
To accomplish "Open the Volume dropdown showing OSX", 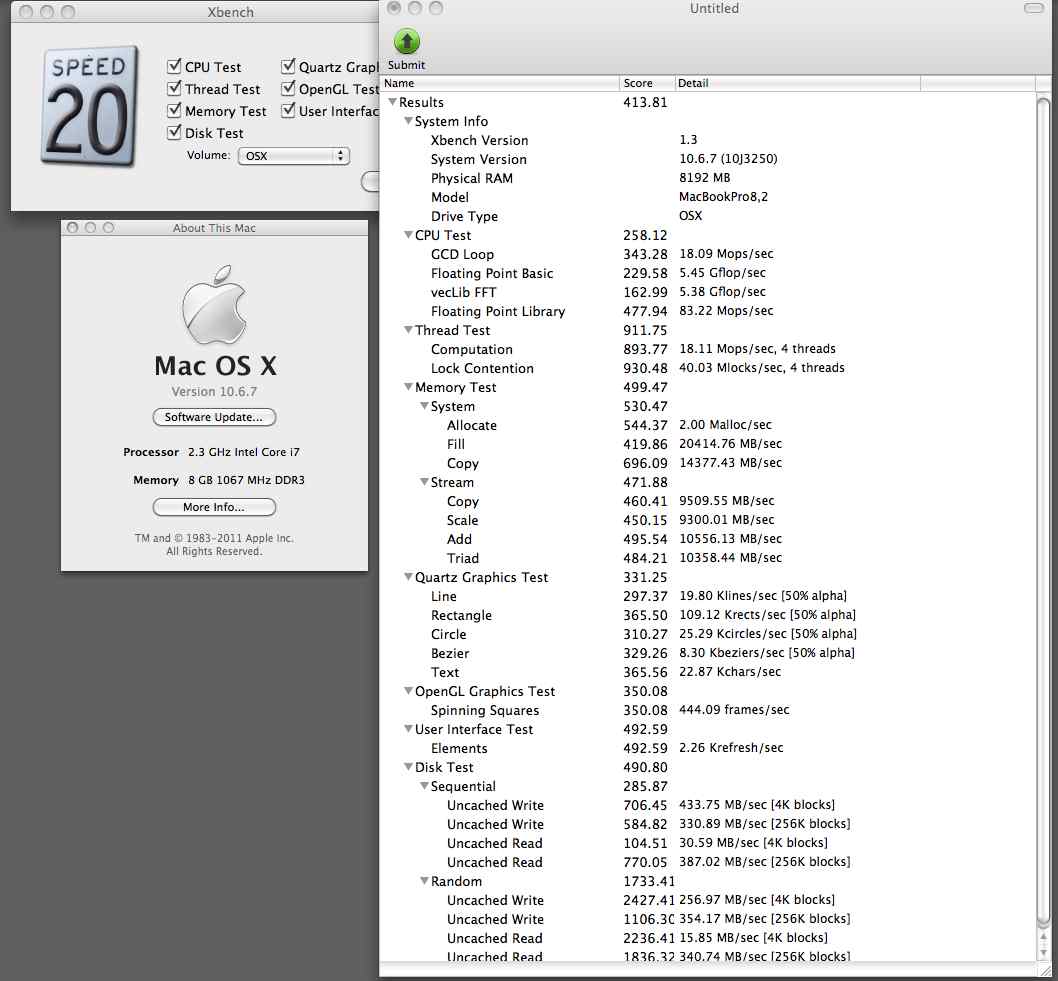I will (x=294, y=156).
